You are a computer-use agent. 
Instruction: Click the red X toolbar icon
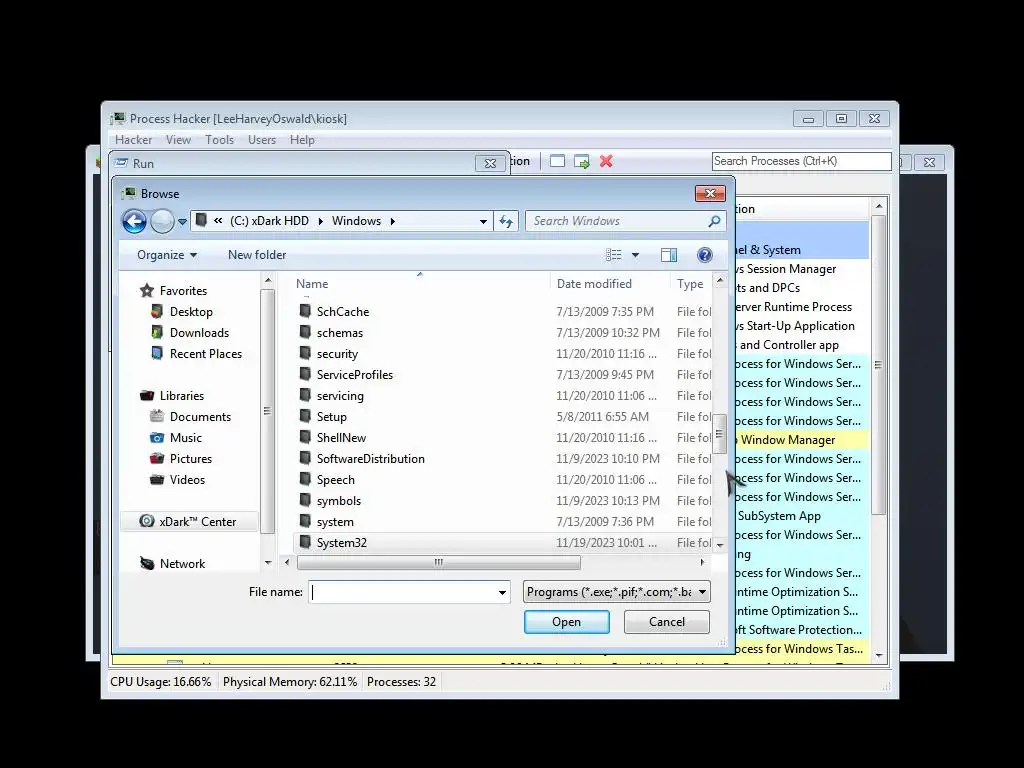click(606, 161)
